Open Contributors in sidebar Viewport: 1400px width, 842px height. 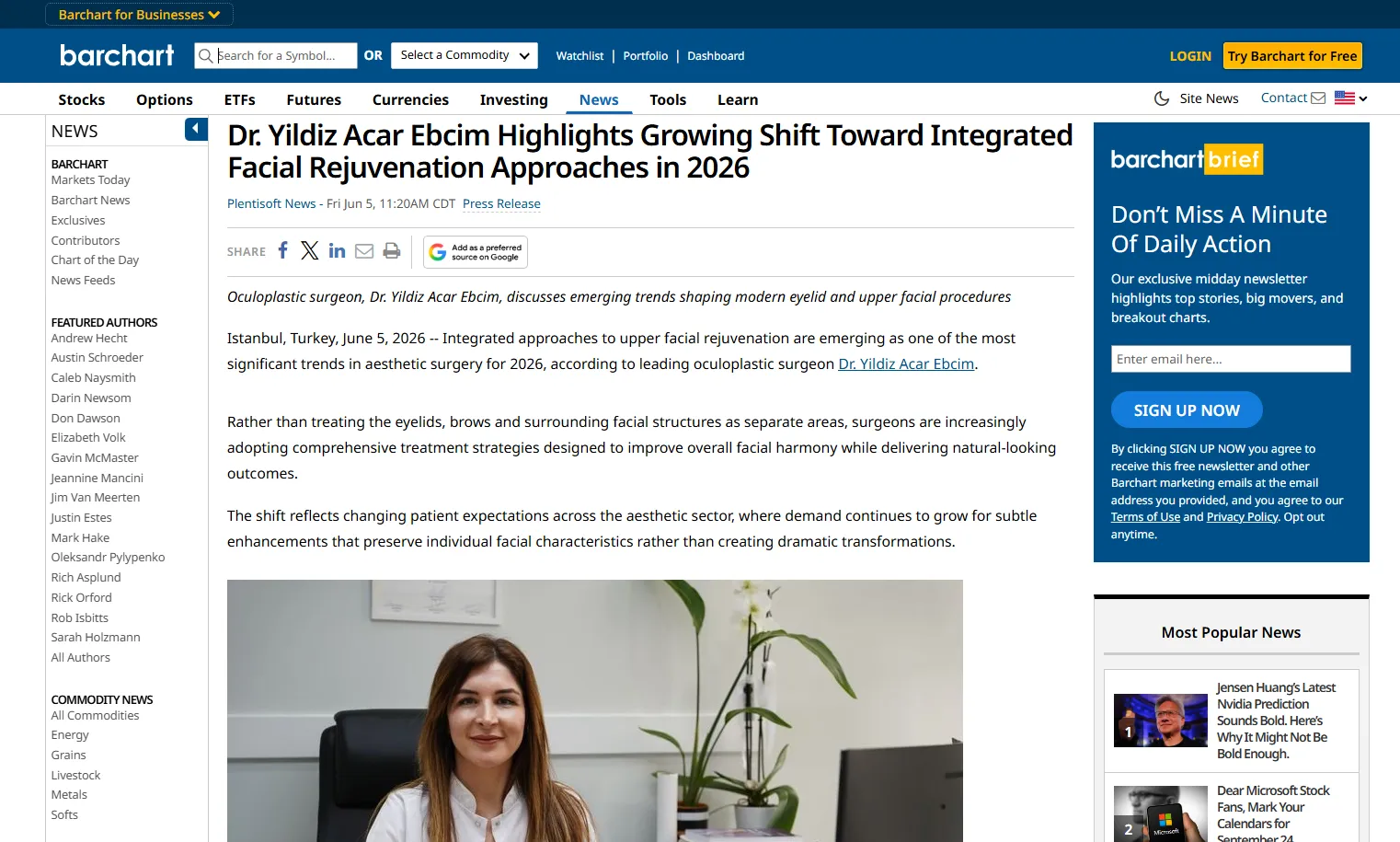click(86, 241)
